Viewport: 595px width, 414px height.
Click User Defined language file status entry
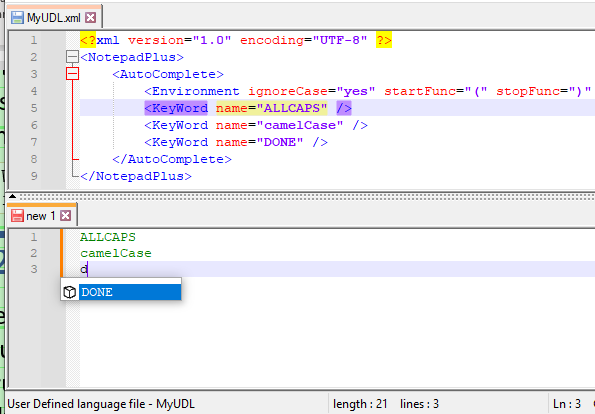[x=101, y=404]
